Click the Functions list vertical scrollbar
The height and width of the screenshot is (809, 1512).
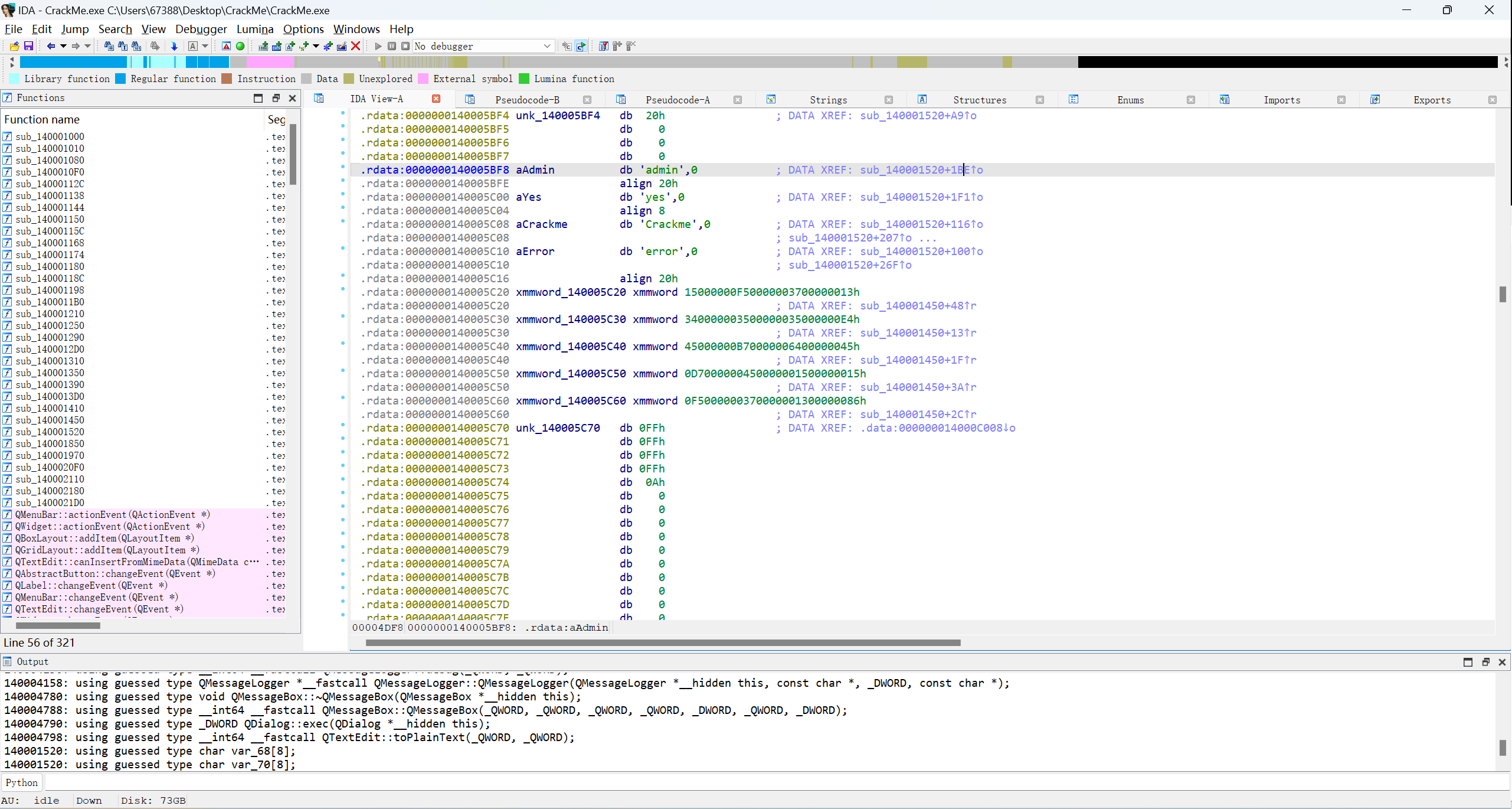coord(293,155)
